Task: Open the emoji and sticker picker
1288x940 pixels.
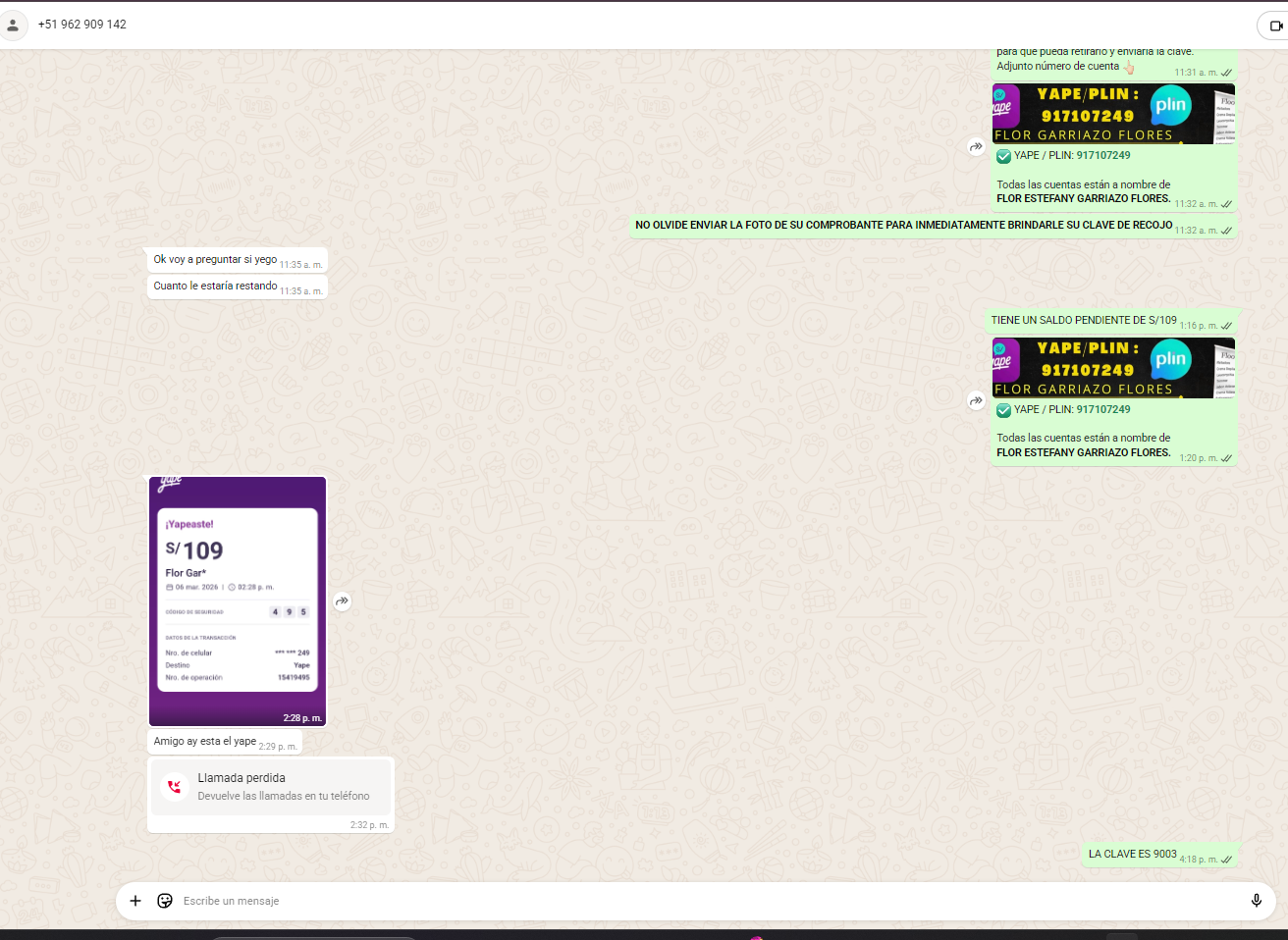Action: [165, 901]
